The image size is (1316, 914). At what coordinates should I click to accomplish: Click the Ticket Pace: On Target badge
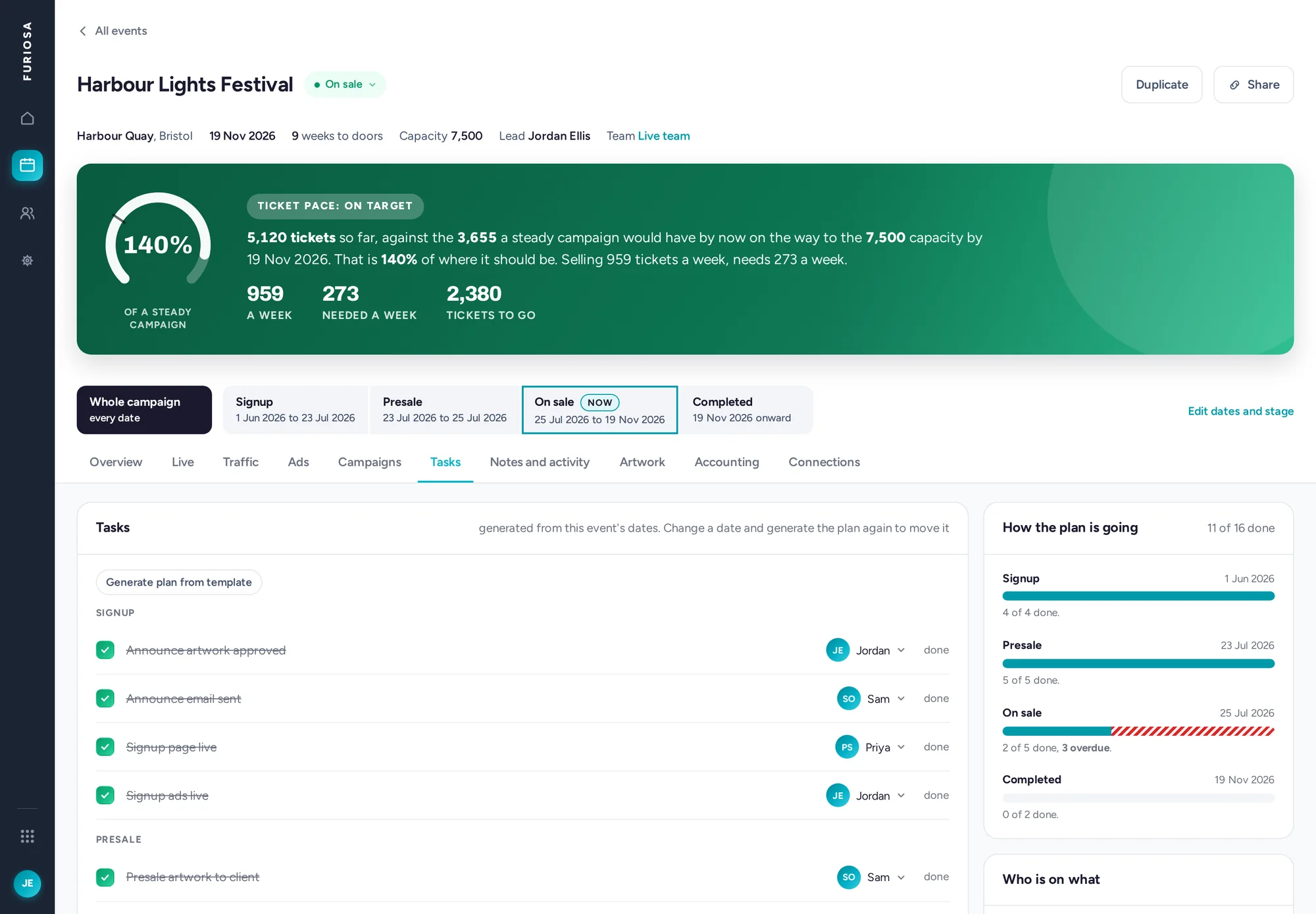click(335, 206)
